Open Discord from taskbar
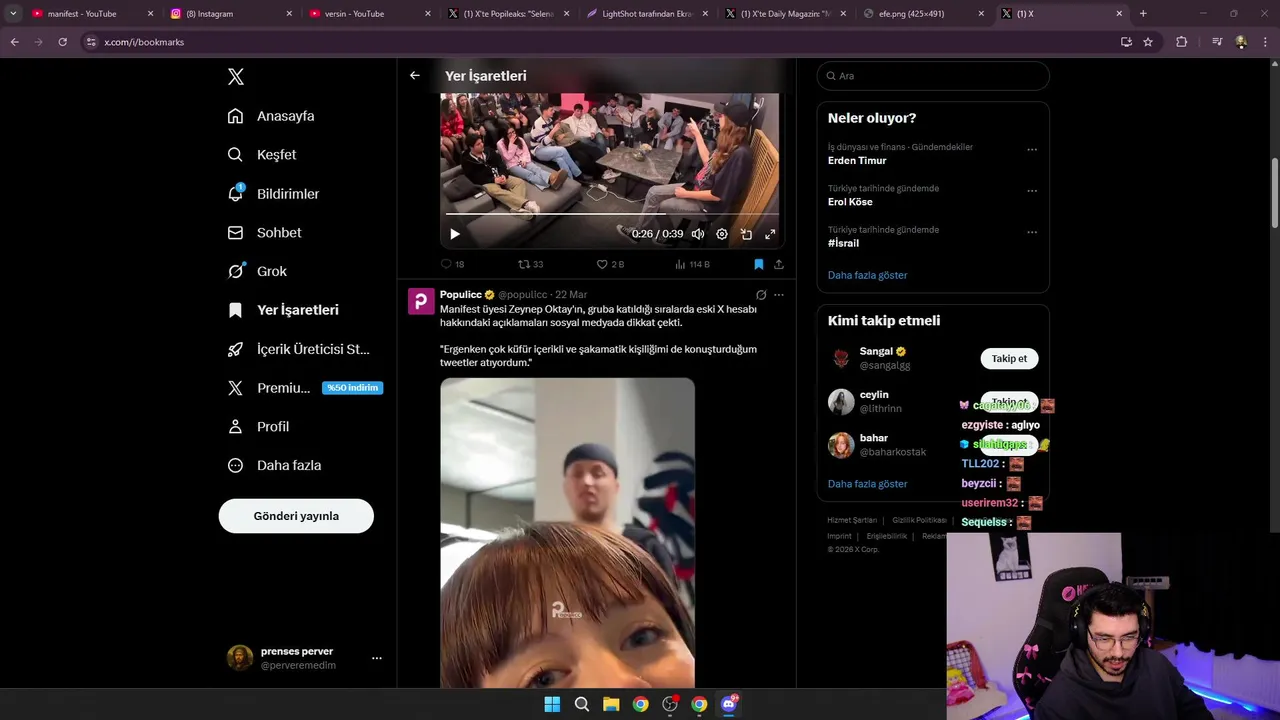1280x720 pixels. click(729, 704)
